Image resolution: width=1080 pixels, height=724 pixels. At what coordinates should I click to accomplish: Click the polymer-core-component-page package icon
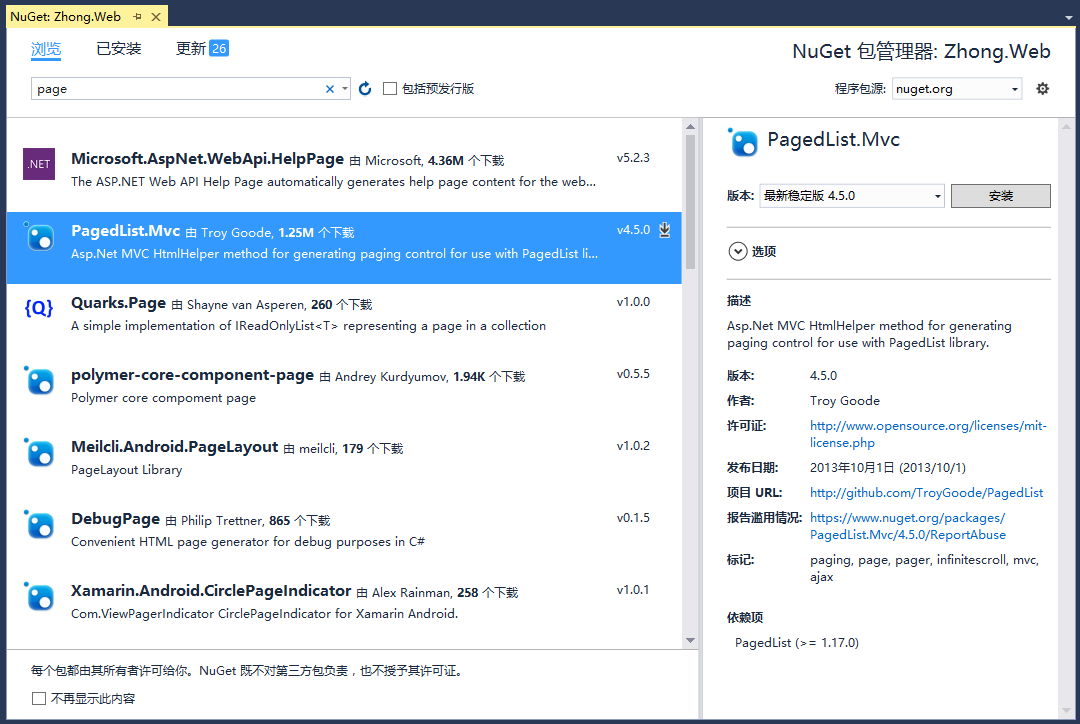[x=39, y=380]
